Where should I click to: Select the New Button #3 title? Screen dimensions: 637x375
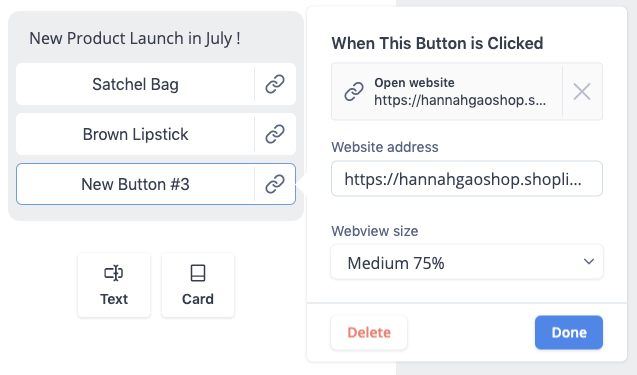tap(135, 184)
